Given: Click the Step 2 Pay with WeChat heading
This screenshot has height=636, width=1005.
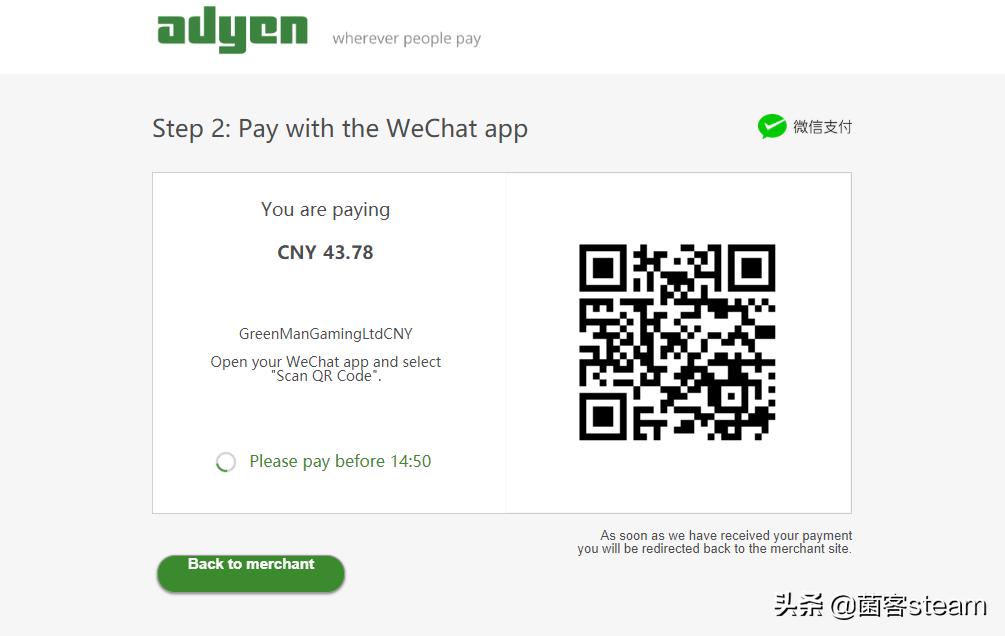Looking at the screenshot, I should click(340, 129).
